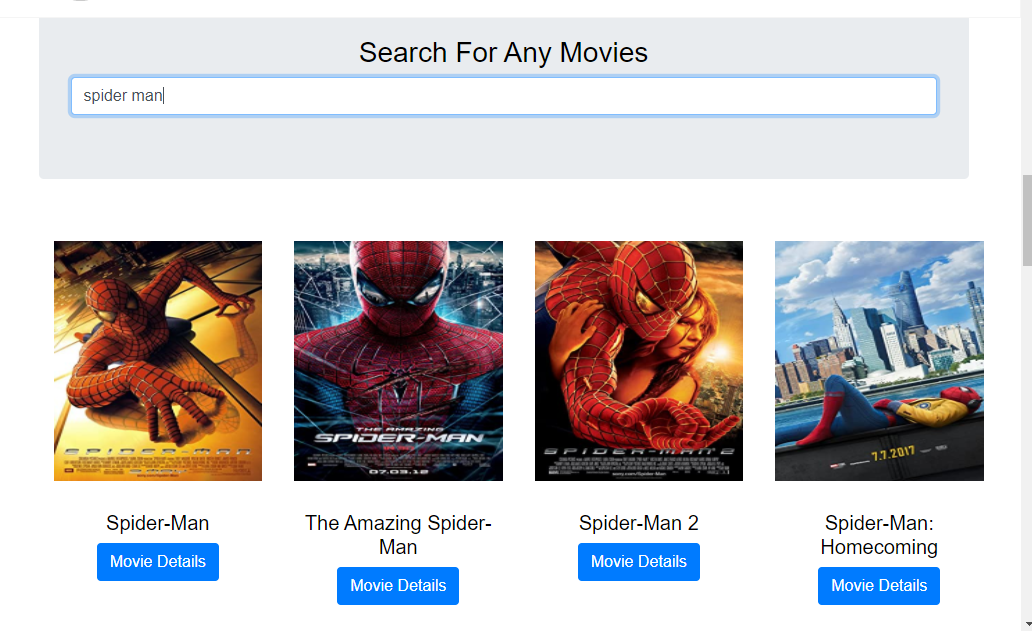Open Movie Details for Spider-Man
The height and width of the screenshot is (631, 1032).
[x=158, y=562]
